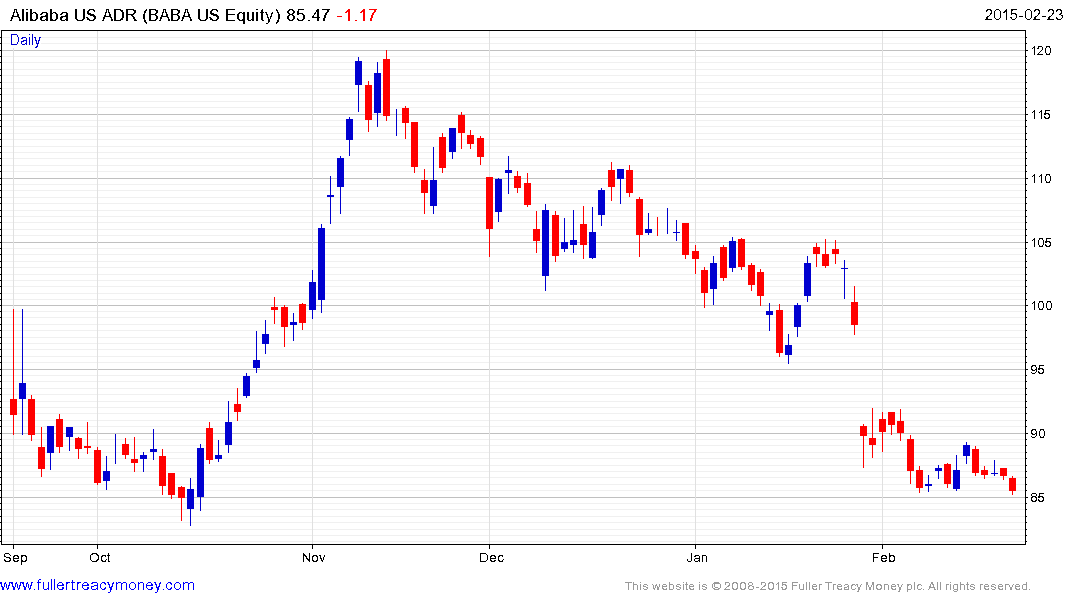Click the chart title 'Alibaba US ADR'

(74, 15)
